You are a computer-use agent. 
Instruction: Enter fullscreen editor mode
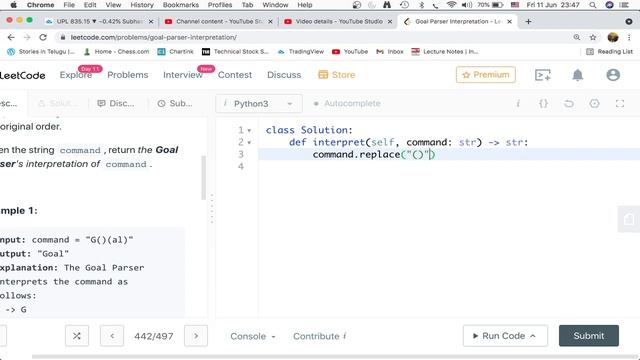pos(620,104)
